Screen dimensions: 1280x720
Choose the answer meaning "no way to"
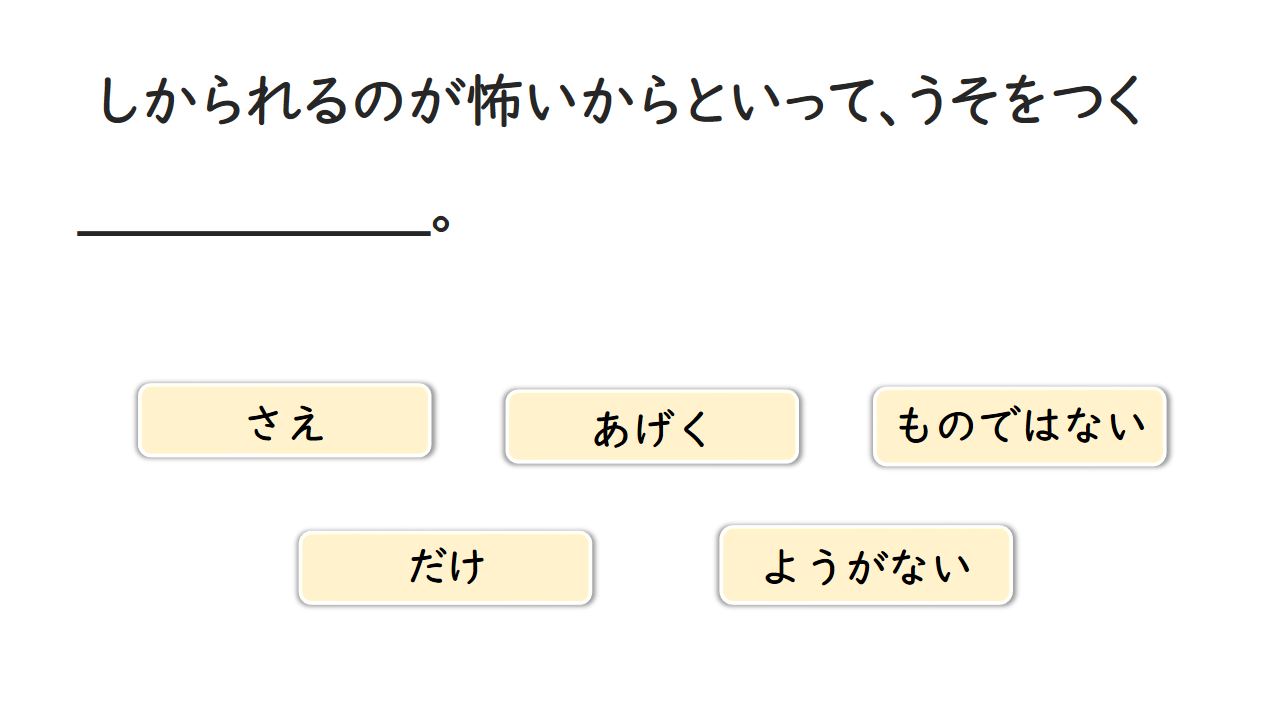click(x=866, y=565)
